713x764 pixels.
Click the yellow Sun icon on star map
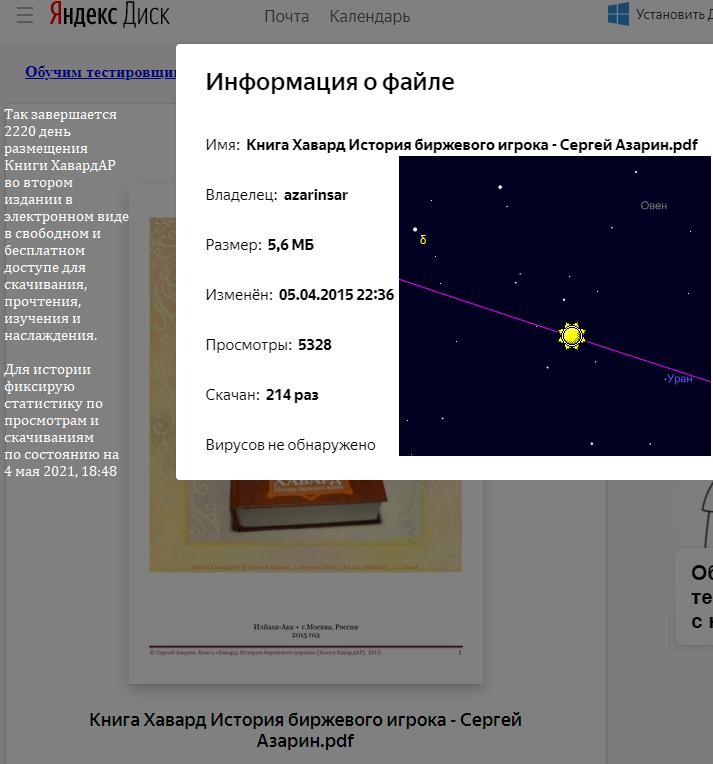[x=571, y=336]
